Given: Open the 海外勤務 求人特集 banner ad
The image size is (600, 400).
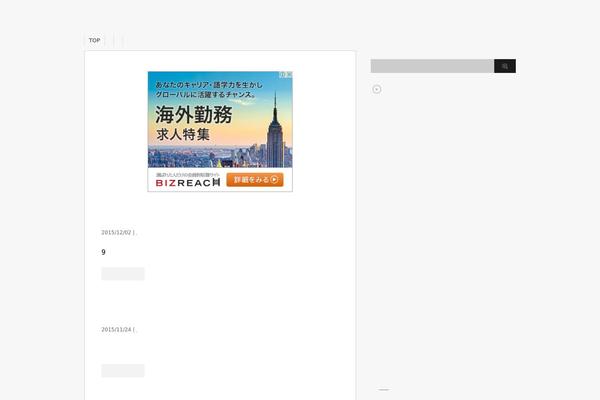Looking at the screenshot, I should [x=220, y=131].
